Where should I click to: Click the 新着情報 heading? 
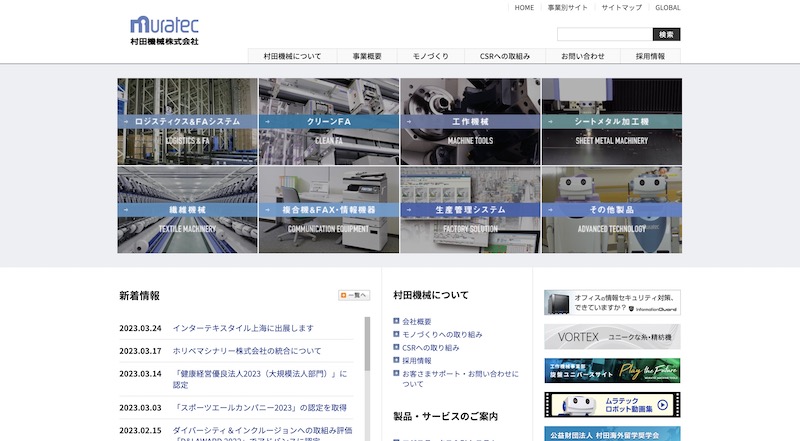(x=139, y=296)
